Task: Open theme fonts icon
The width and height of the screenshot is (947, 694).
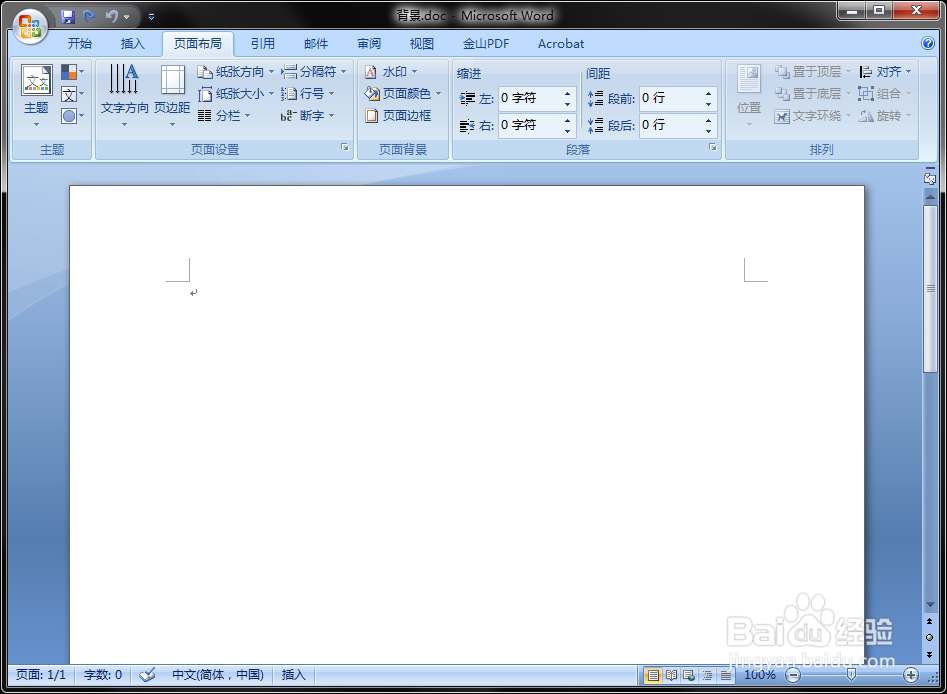Action: (x=72, y=94)
